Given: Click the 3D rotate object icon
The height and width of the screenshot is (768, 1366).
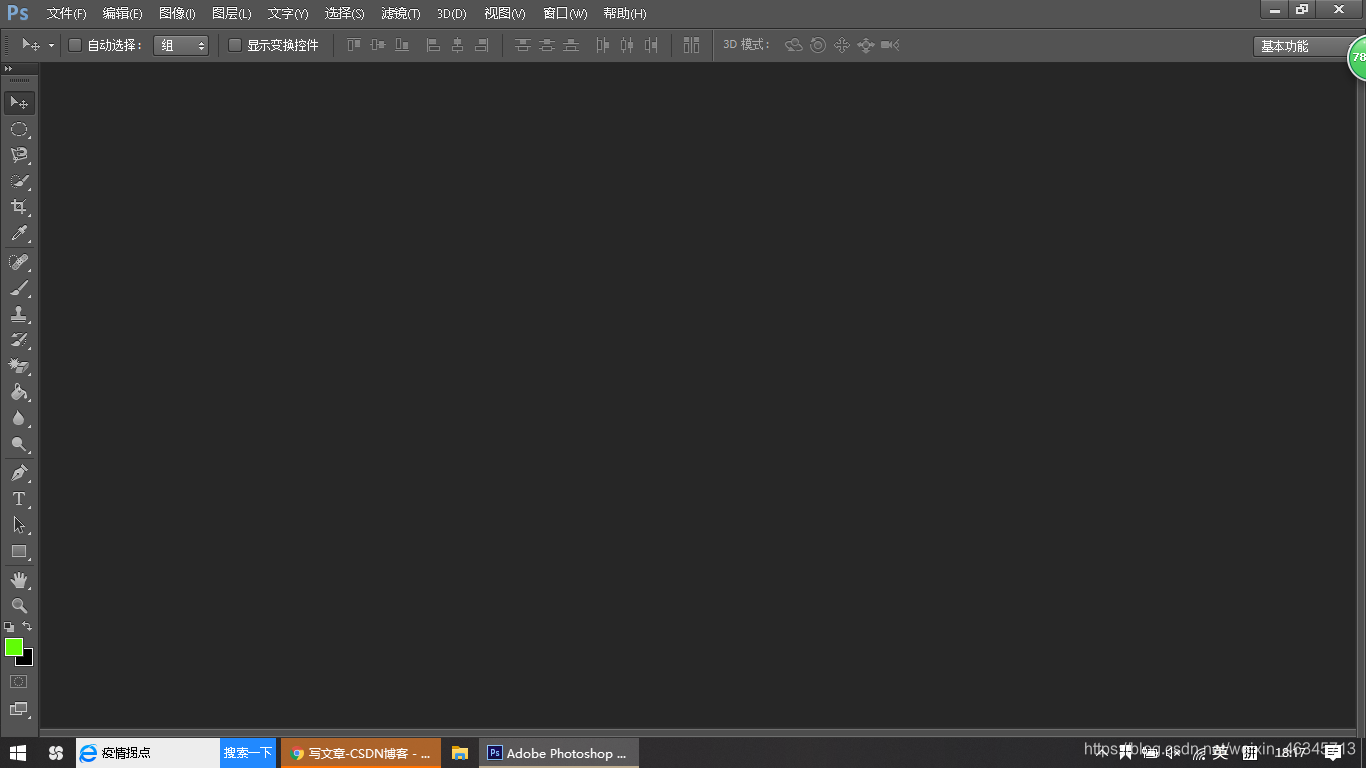Looking at the screenshot, I should pyautogui.click(x=794, y=45).
